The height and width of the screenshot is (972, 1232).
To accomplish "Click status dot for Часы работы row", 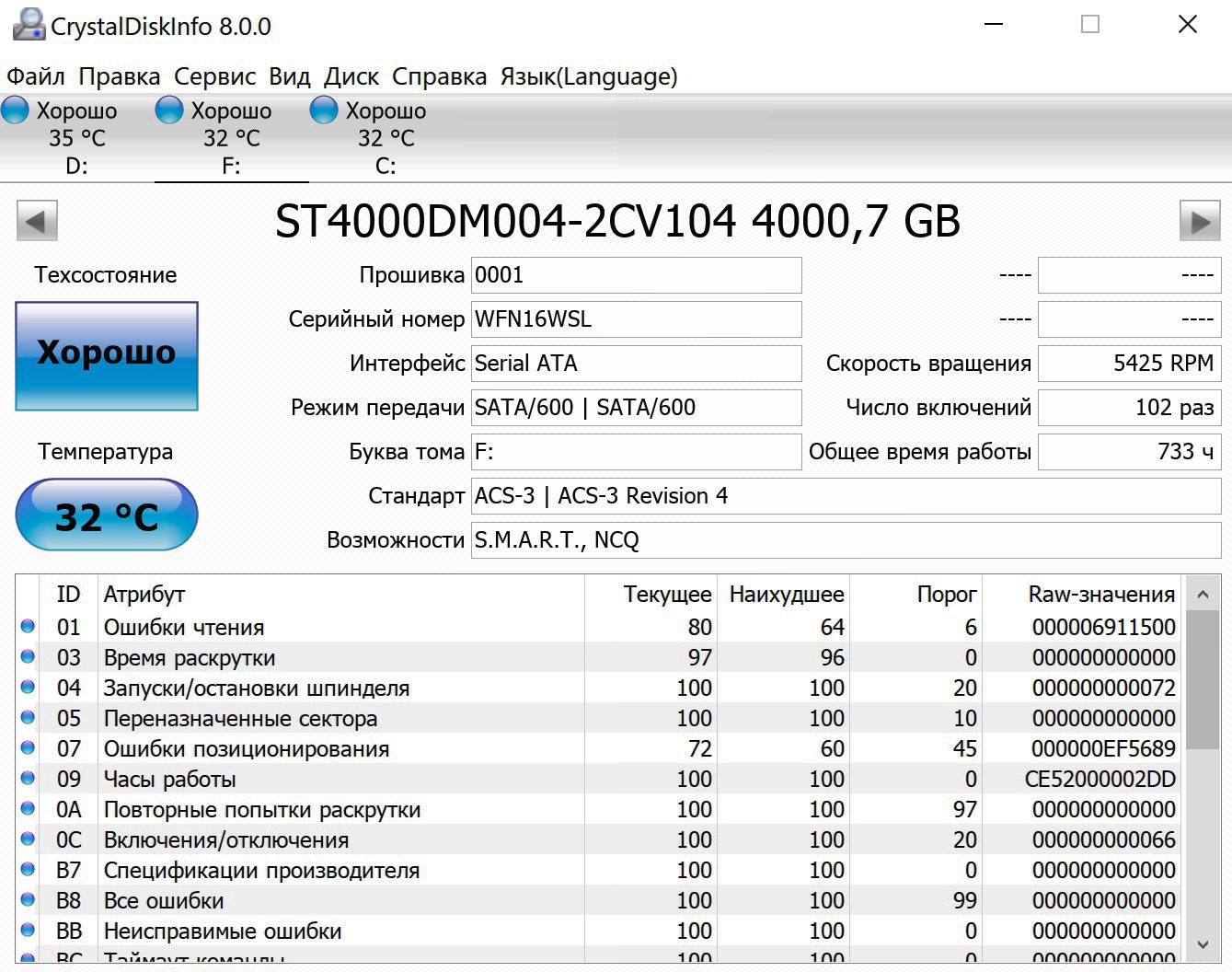I will [28, 779].
